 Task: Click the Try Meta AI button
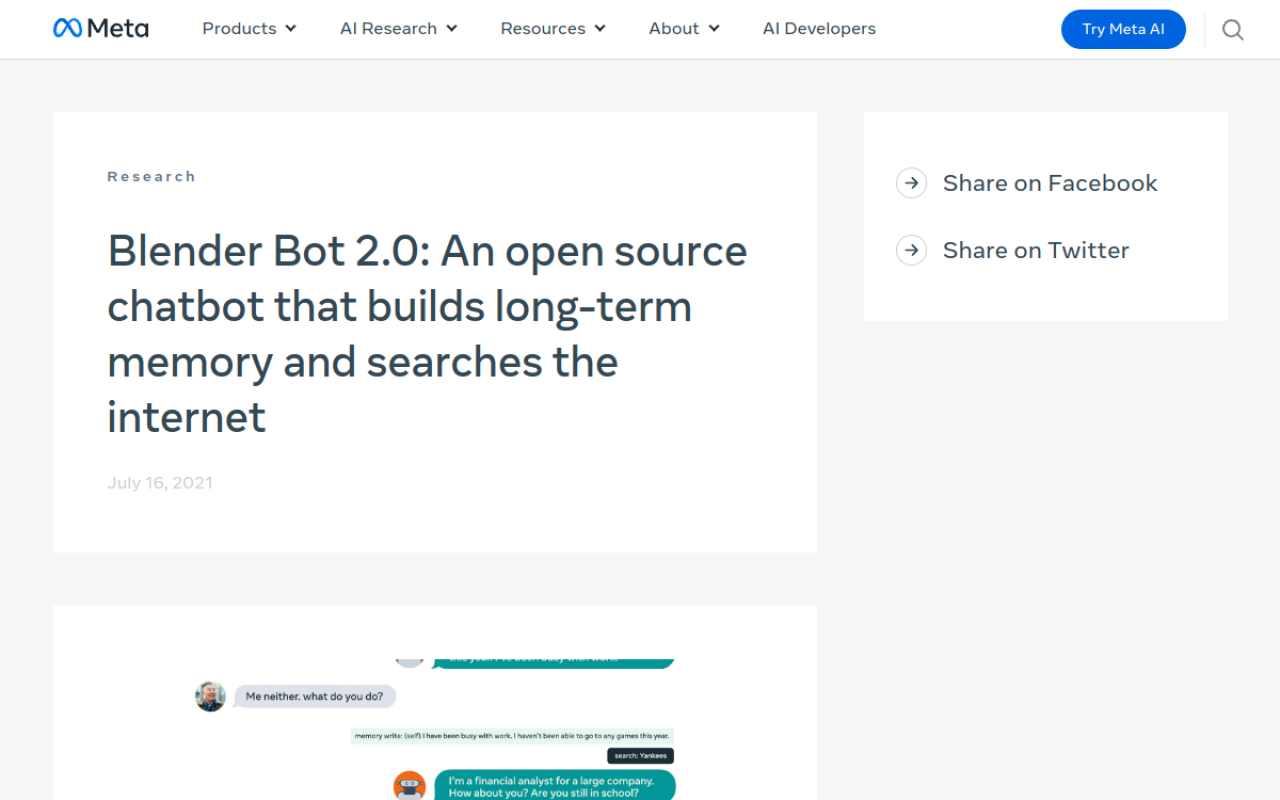click(1123, 29)
